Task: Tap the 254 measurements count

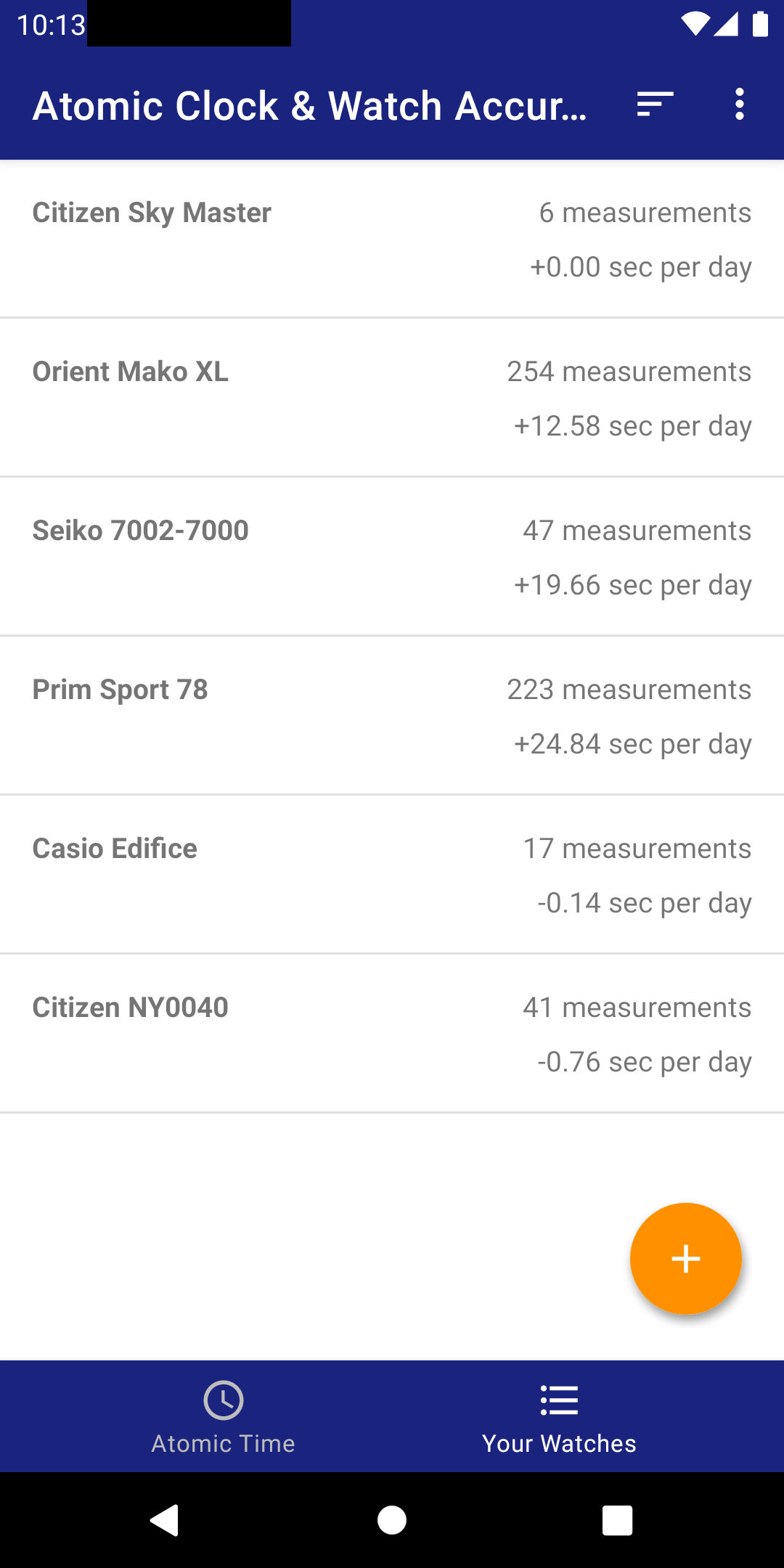Action: [x=629, y=372]
